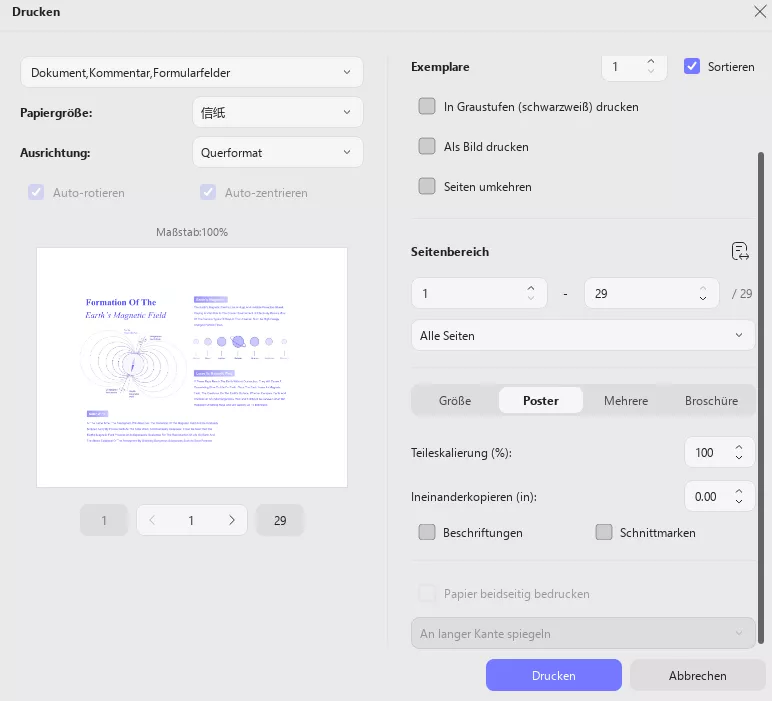Viewport: 772px width, 701px height.
Task: Expand the Ausrichtung Querformat dropdown
Action: (277, 153)
